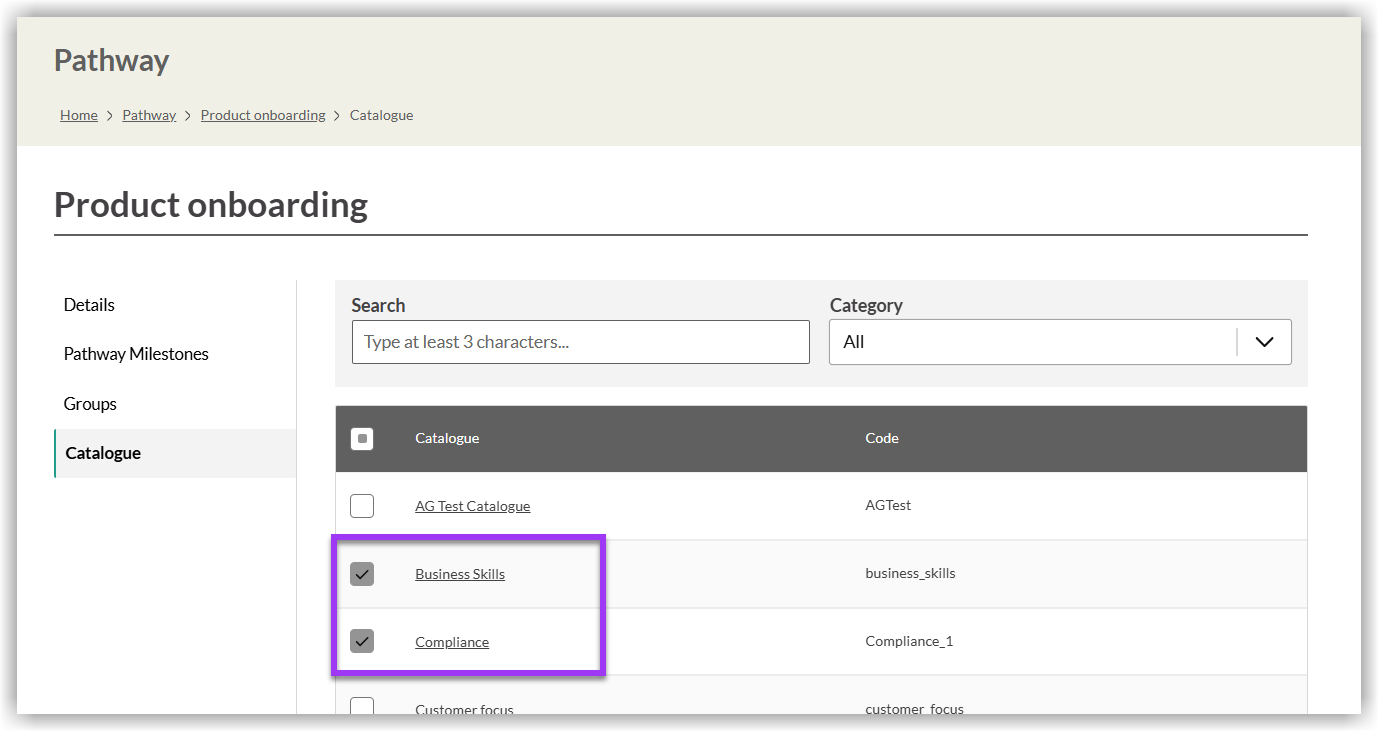The width and height of the screenshot is (1379, 732).
Task: Click the Home breadcrumb link
Action: tap(79, 115)
